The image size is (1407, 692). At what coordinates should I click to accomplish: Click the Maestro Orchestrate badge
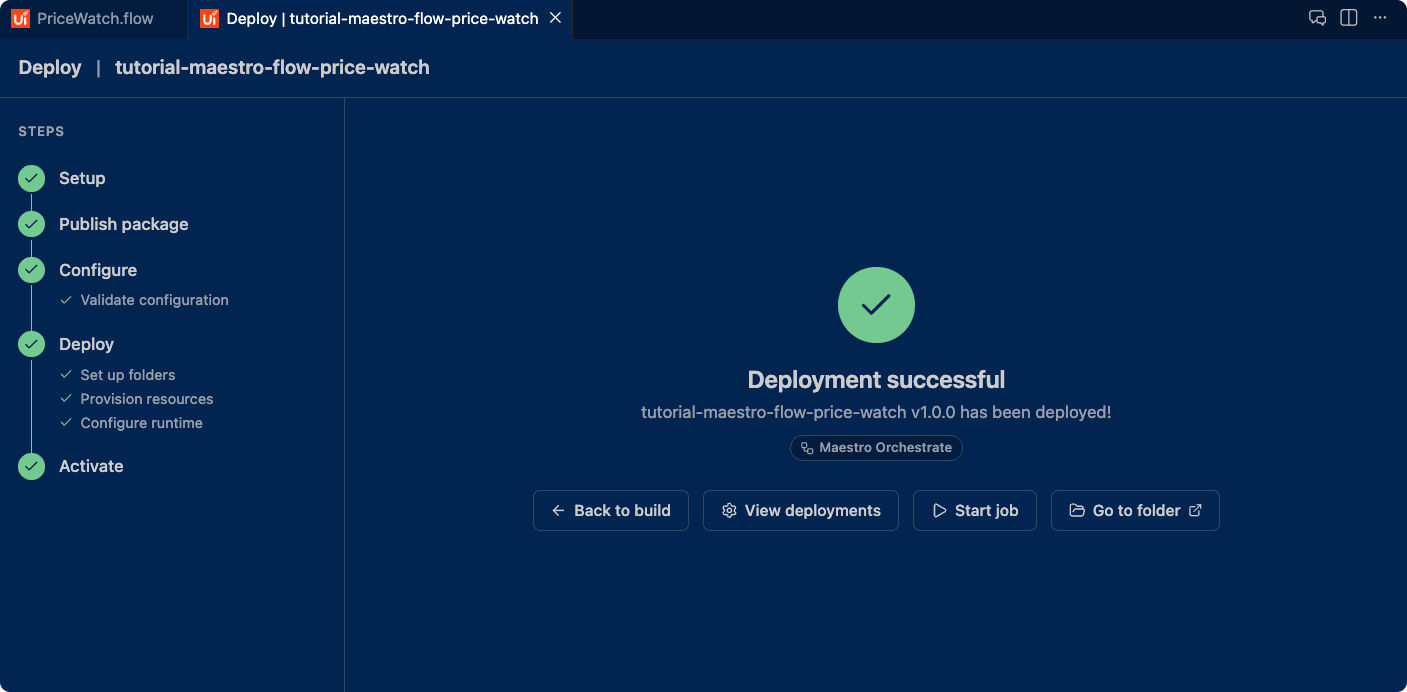click(x=876, y=448)
